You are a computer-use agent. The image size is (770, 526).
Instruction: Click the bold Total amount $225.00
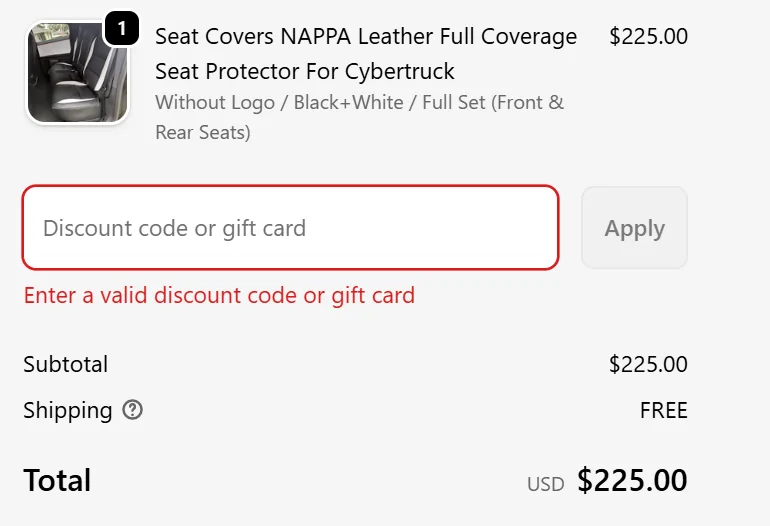[632, 480]
